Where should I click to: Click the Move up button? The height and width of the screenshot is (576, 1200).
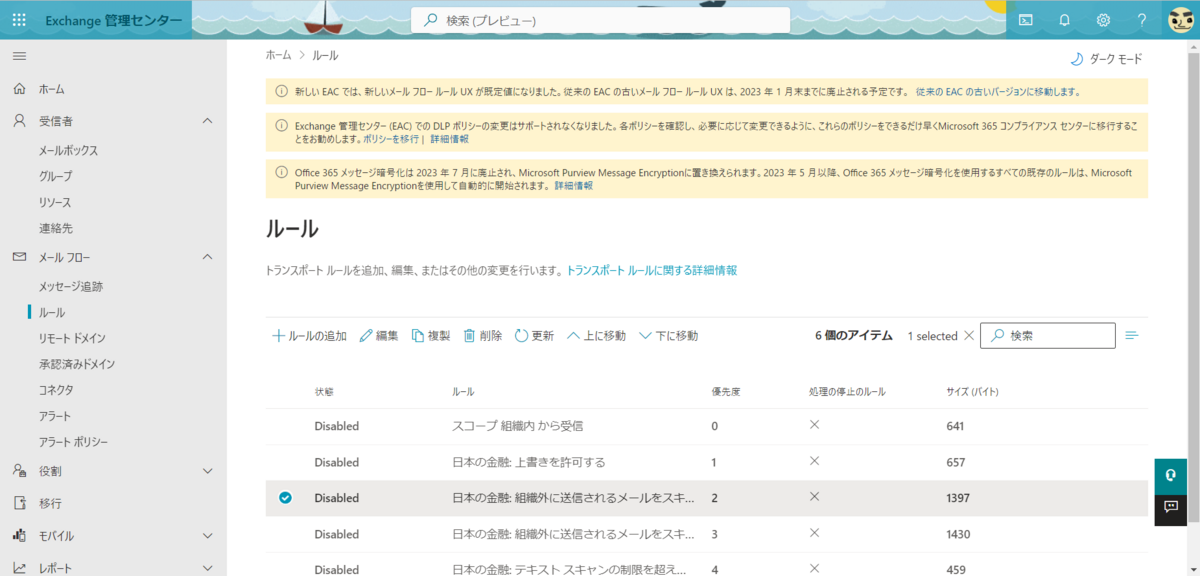[x=597, y=336]
